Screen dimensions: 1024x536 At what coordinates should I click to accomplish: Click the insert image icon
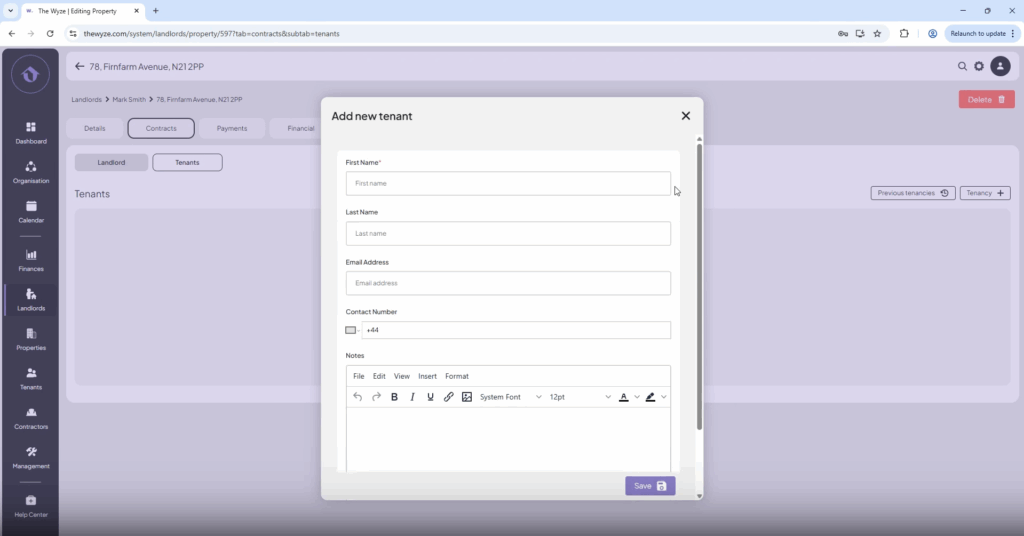tap(466, 397)
